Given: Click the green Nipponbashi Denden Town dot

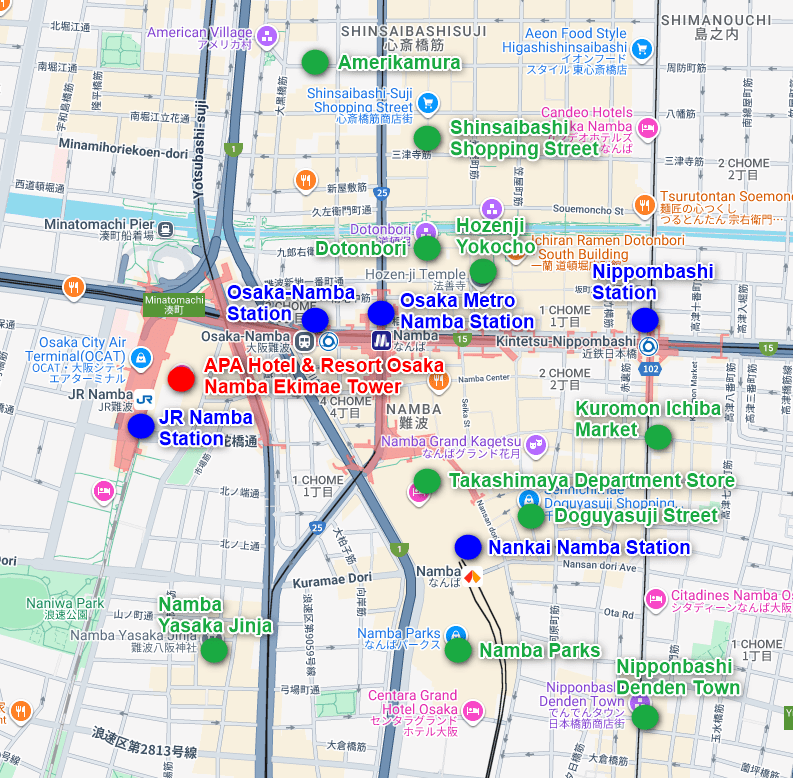Looking at the screenshot, I should click(645, 717).
